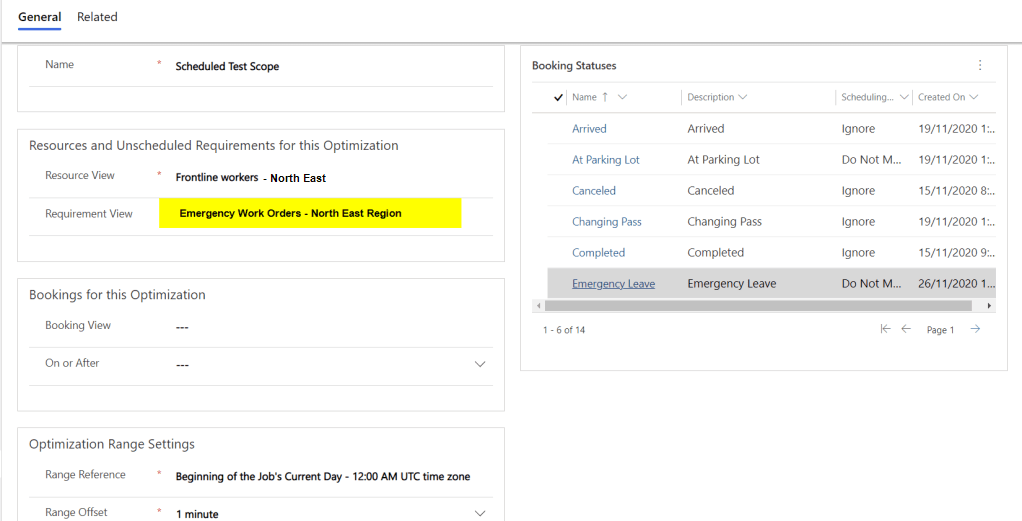Expand the On or After dropdown

480,364
